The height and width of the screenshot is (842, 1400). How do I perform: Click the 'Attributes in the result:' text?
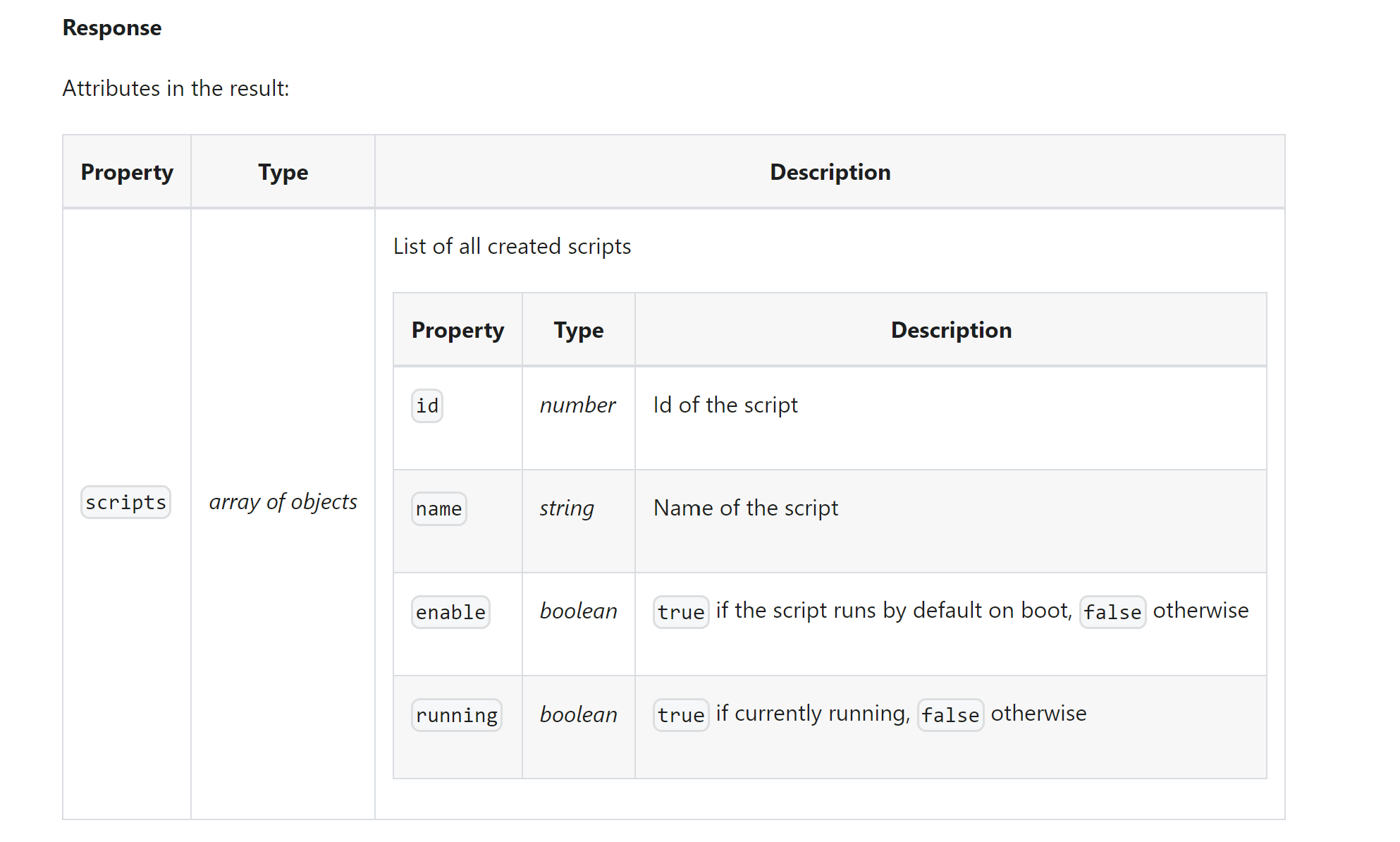(x=176, y=88)
